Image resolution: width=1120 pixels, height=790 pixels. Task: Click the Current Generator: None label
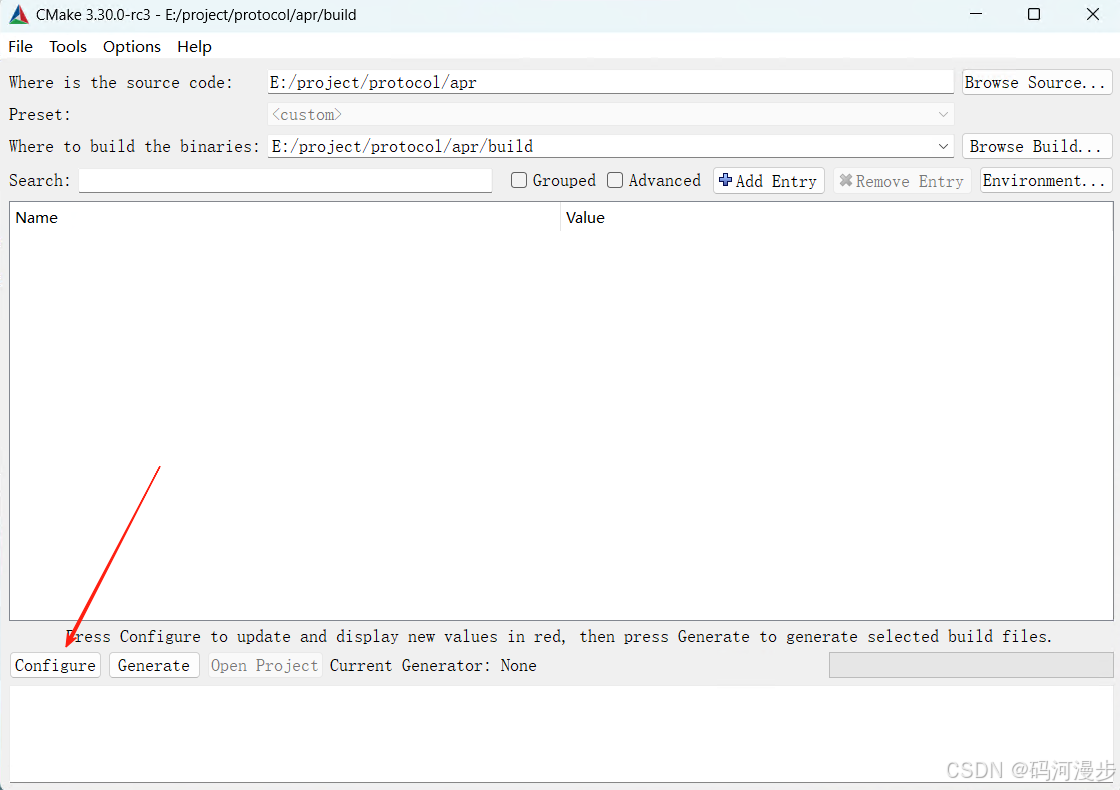click(433, 666)
